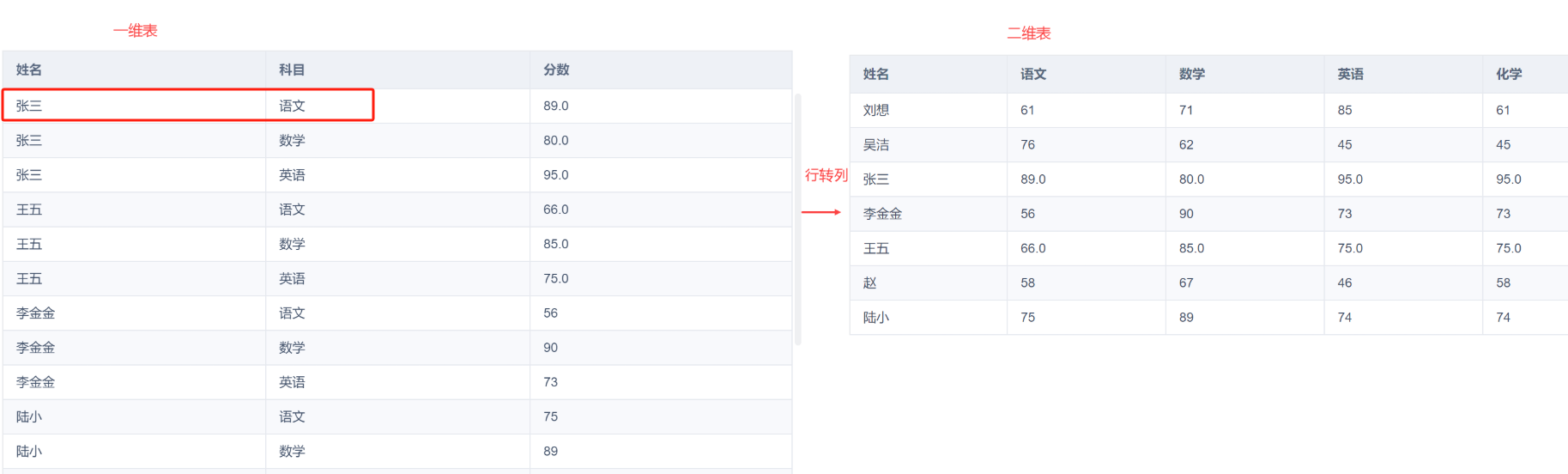Click the 数学 header in the right table
Screen dimensions: 1568x474
(1191, 74)
